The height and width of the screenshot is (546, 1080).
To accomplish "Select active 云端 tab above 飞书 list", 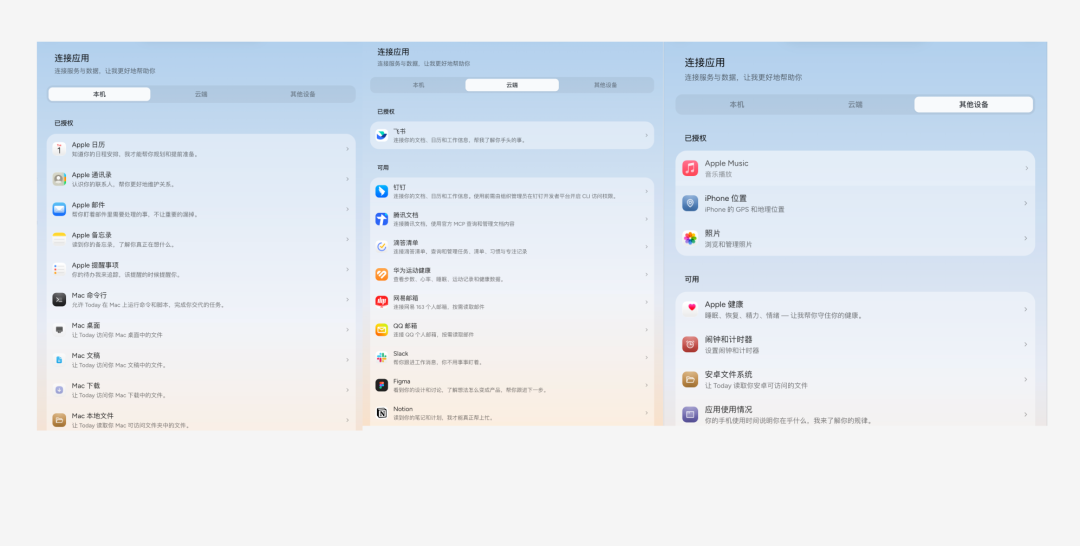I will 512,85.
